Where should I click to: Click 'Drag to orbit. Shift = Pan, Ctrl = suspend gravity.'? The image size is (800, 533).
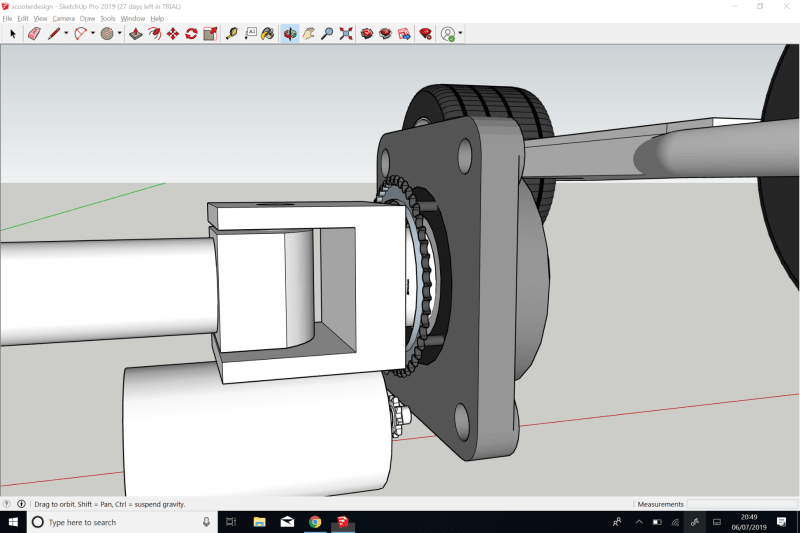[110, 504]
